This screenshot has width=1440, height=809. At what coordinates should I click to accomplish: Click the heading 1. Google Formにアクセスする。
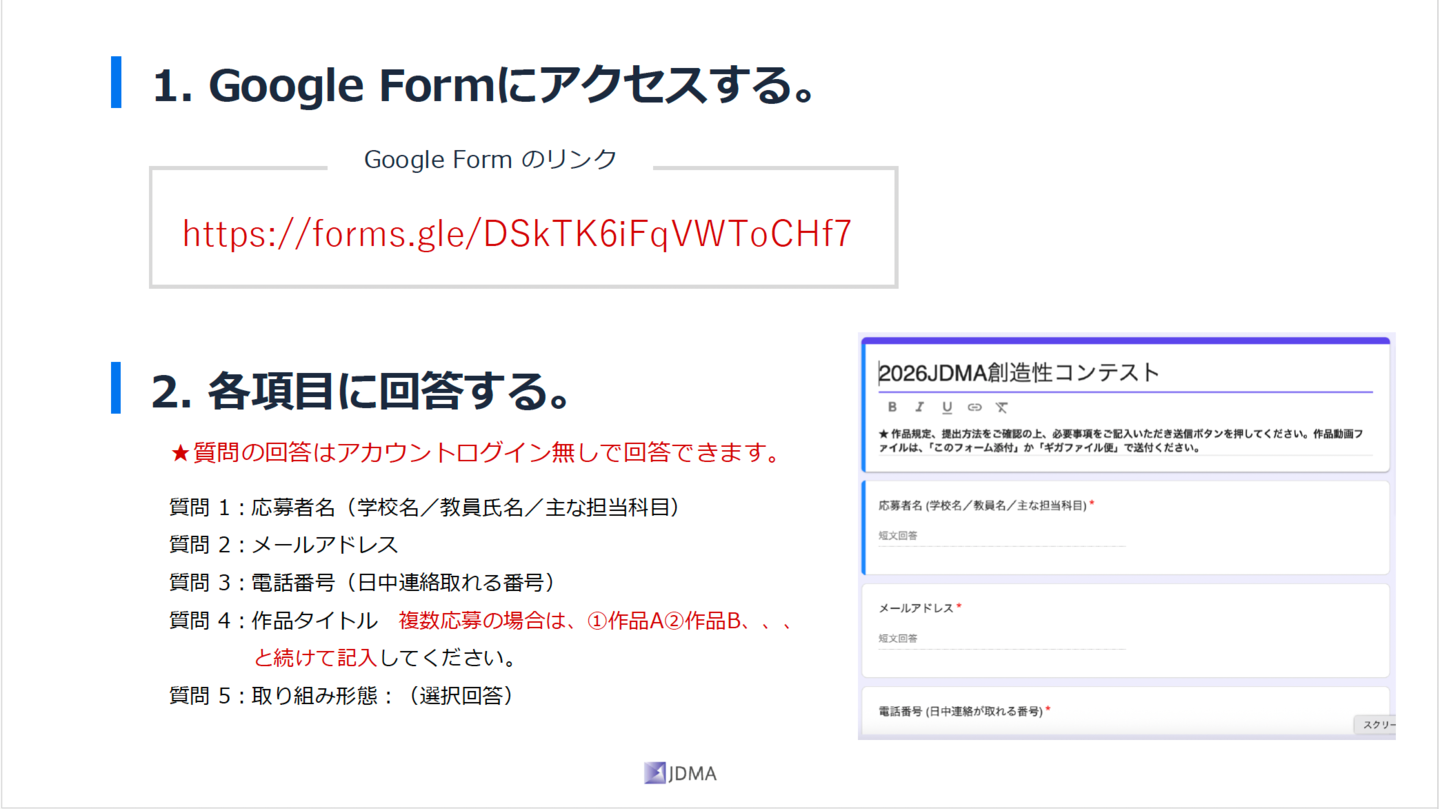tap(486, 85)
